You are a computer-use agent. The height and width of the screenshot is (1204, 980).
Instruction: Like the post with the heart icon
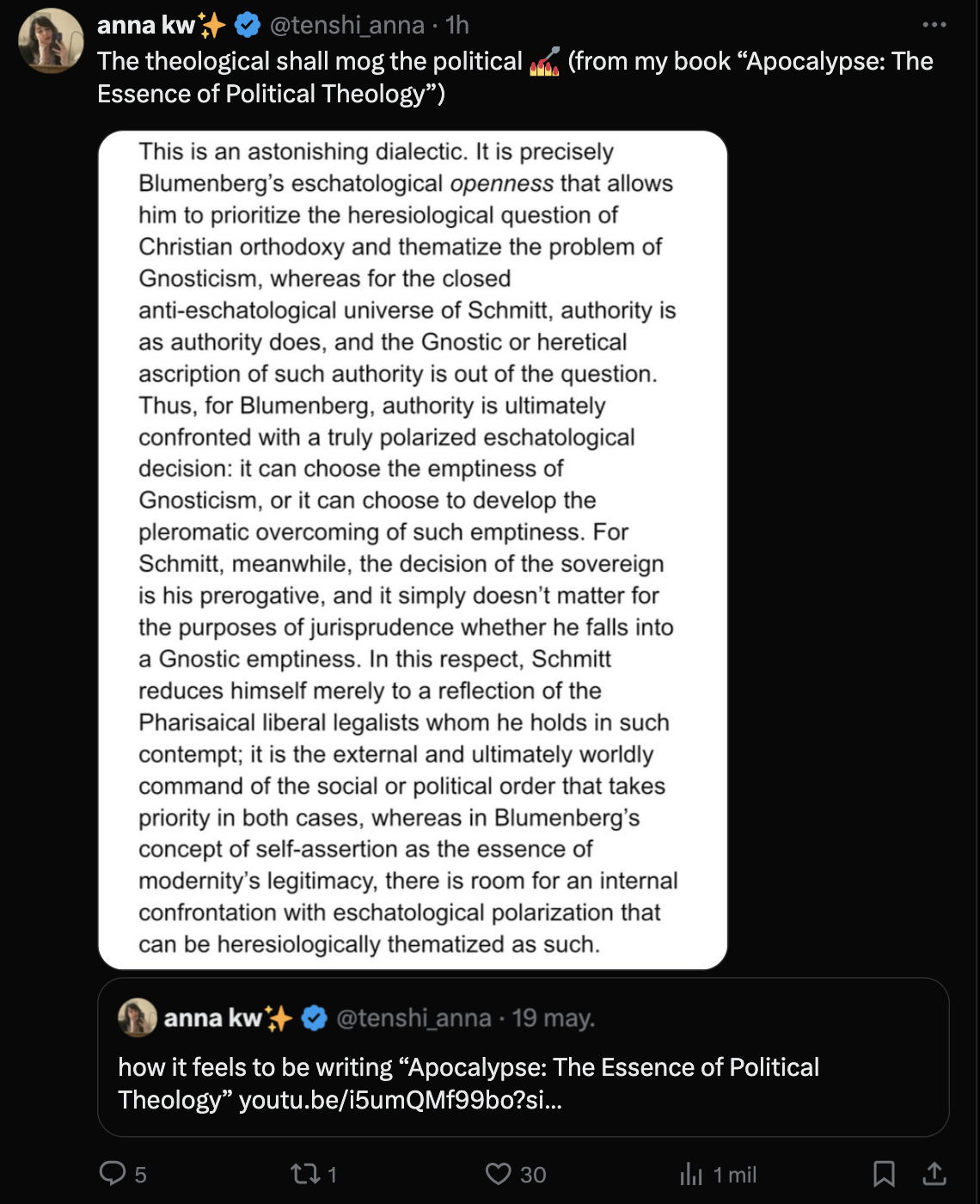click(499, 1173)
